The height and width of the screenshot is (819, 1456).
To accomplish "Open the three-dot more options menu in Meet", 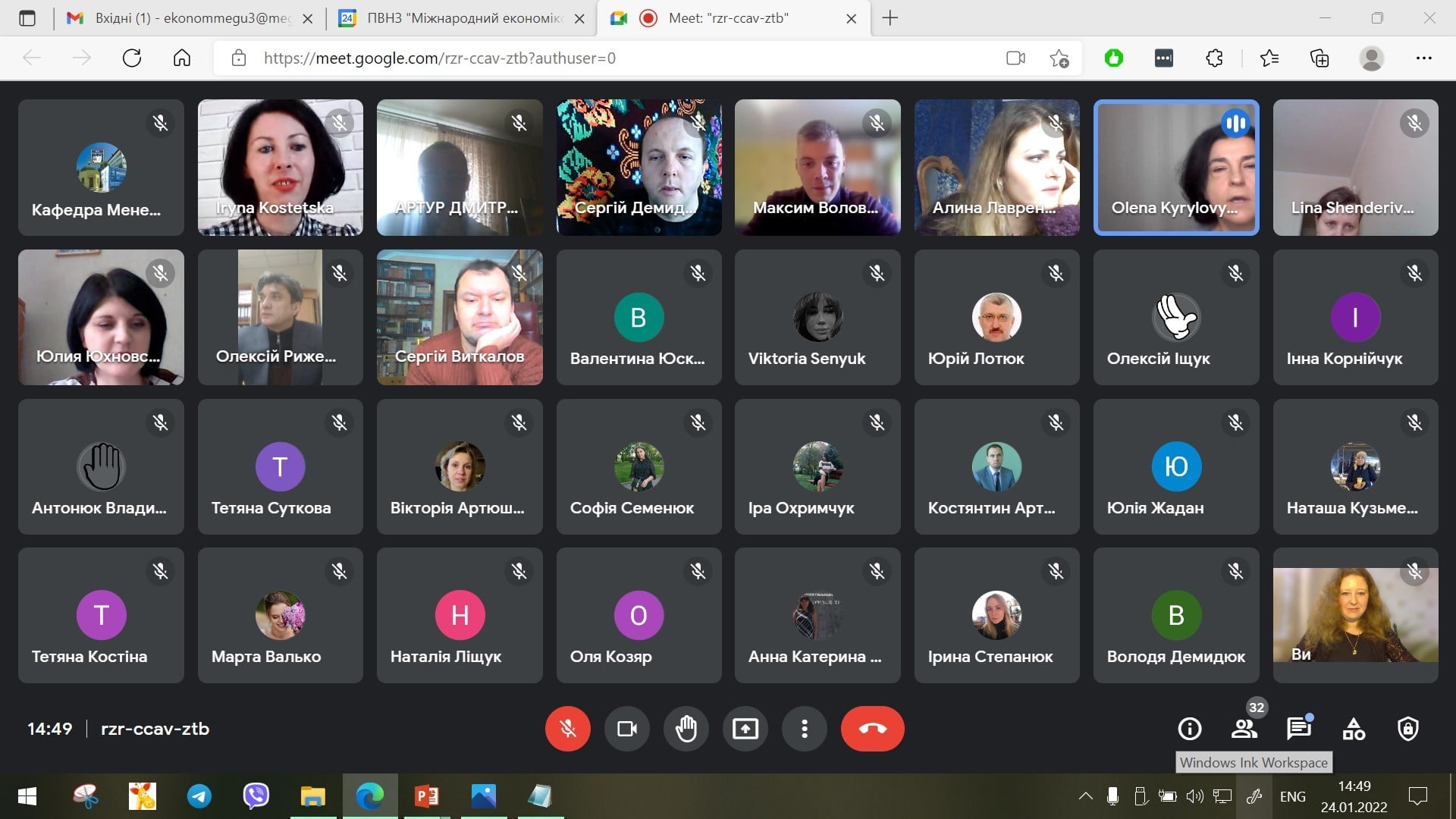I will 805,729.
